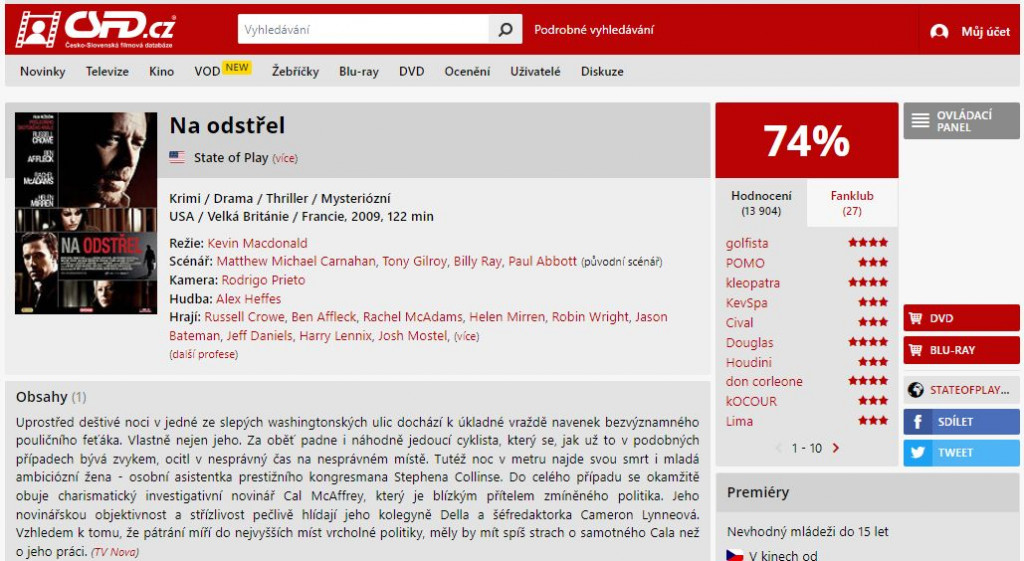Image resolution: width=1024 pixels, height=561 pixels.
Task: Click the Czech flag under Premiéry
Action: (735, 556)
